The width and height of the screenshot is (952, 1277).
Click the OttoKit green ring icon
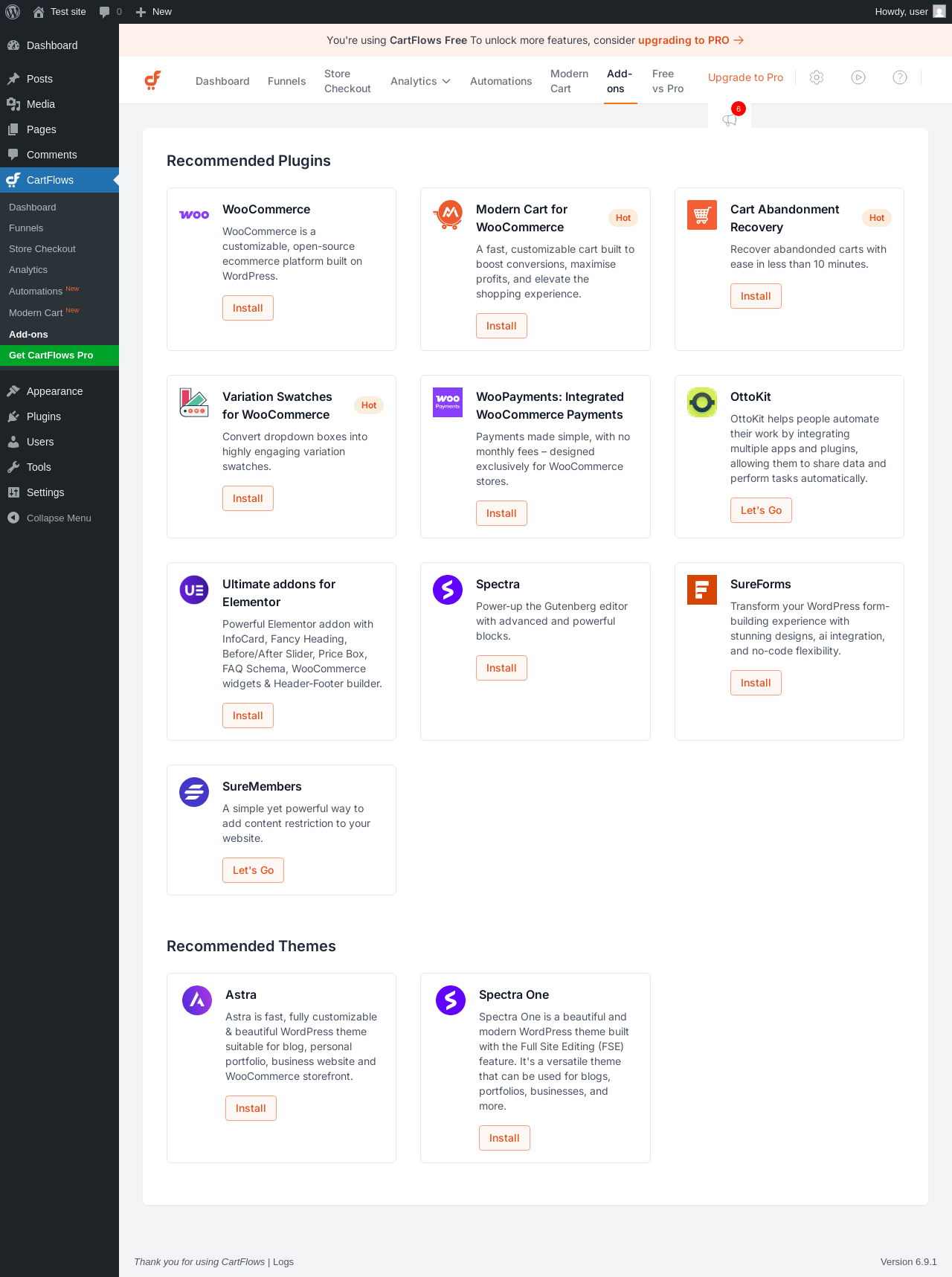[x=702, y=402]
